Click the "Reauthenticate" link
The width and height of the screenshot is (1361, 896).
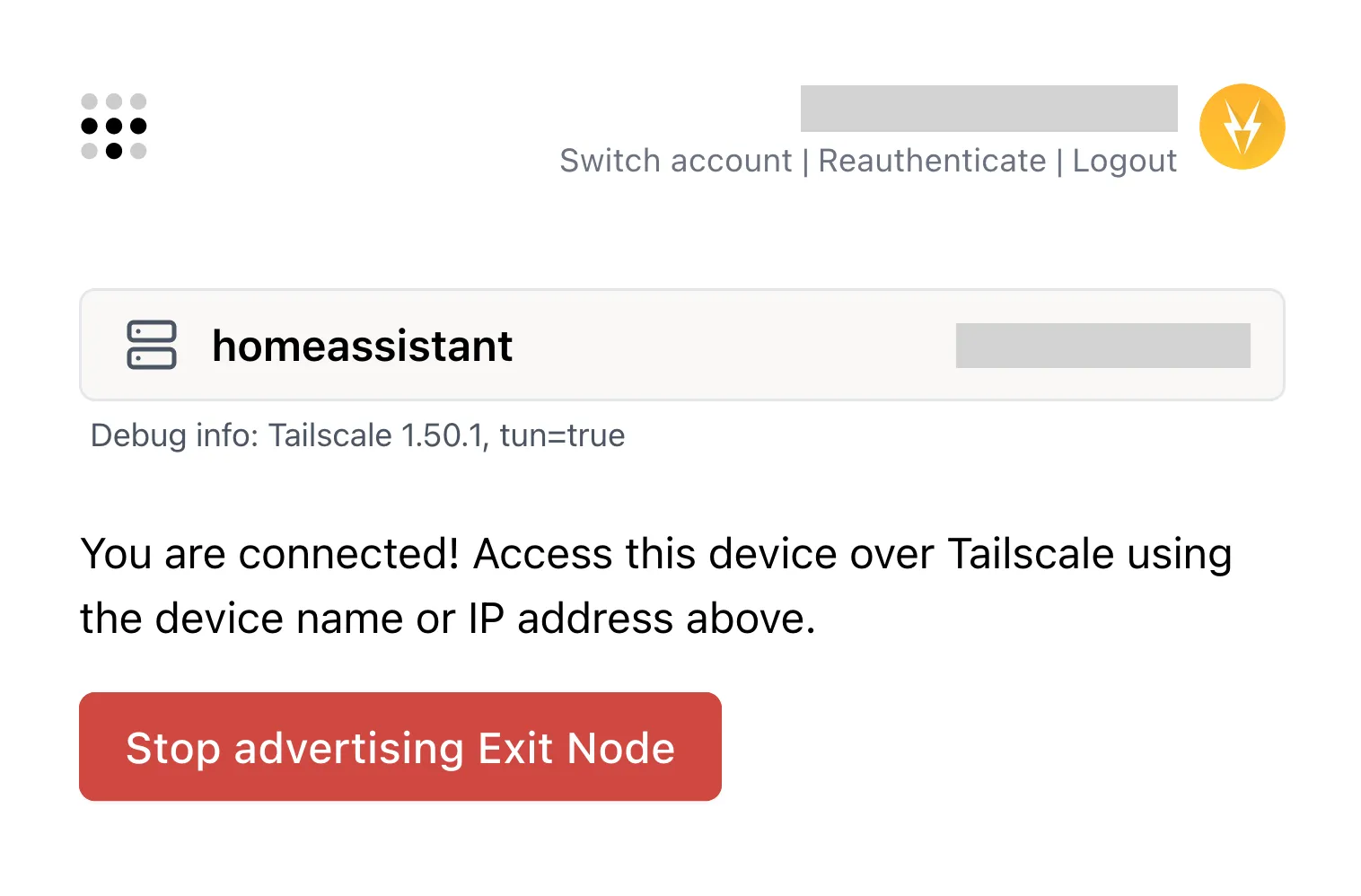point(933,160)
